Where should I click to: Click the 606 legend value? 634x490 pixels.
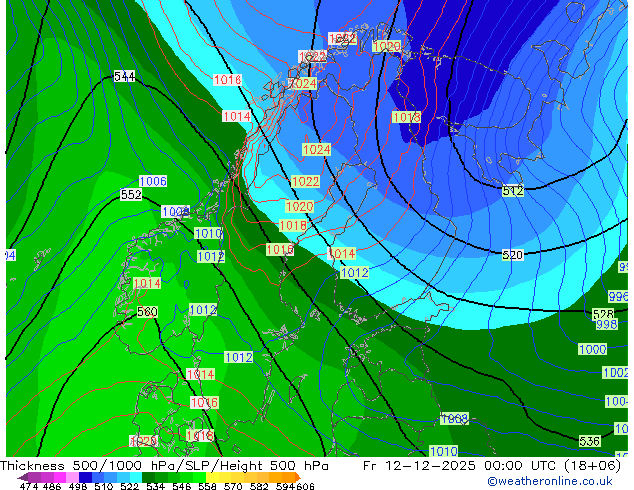point(305,486)
